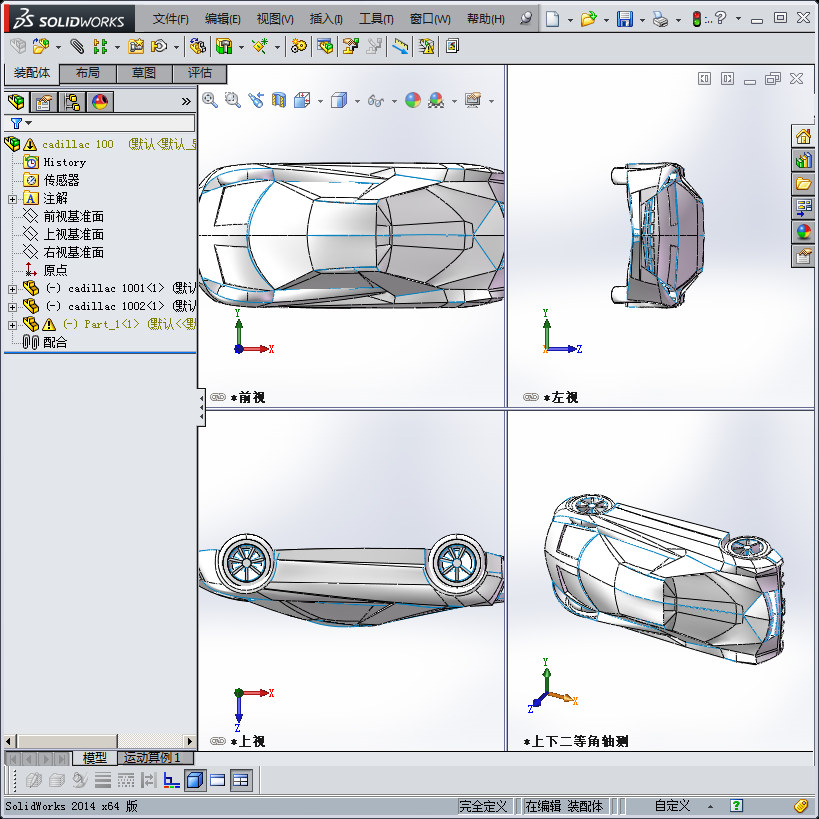
Task: Open the DisplayManager color ball tab
Action: [100, 102]
